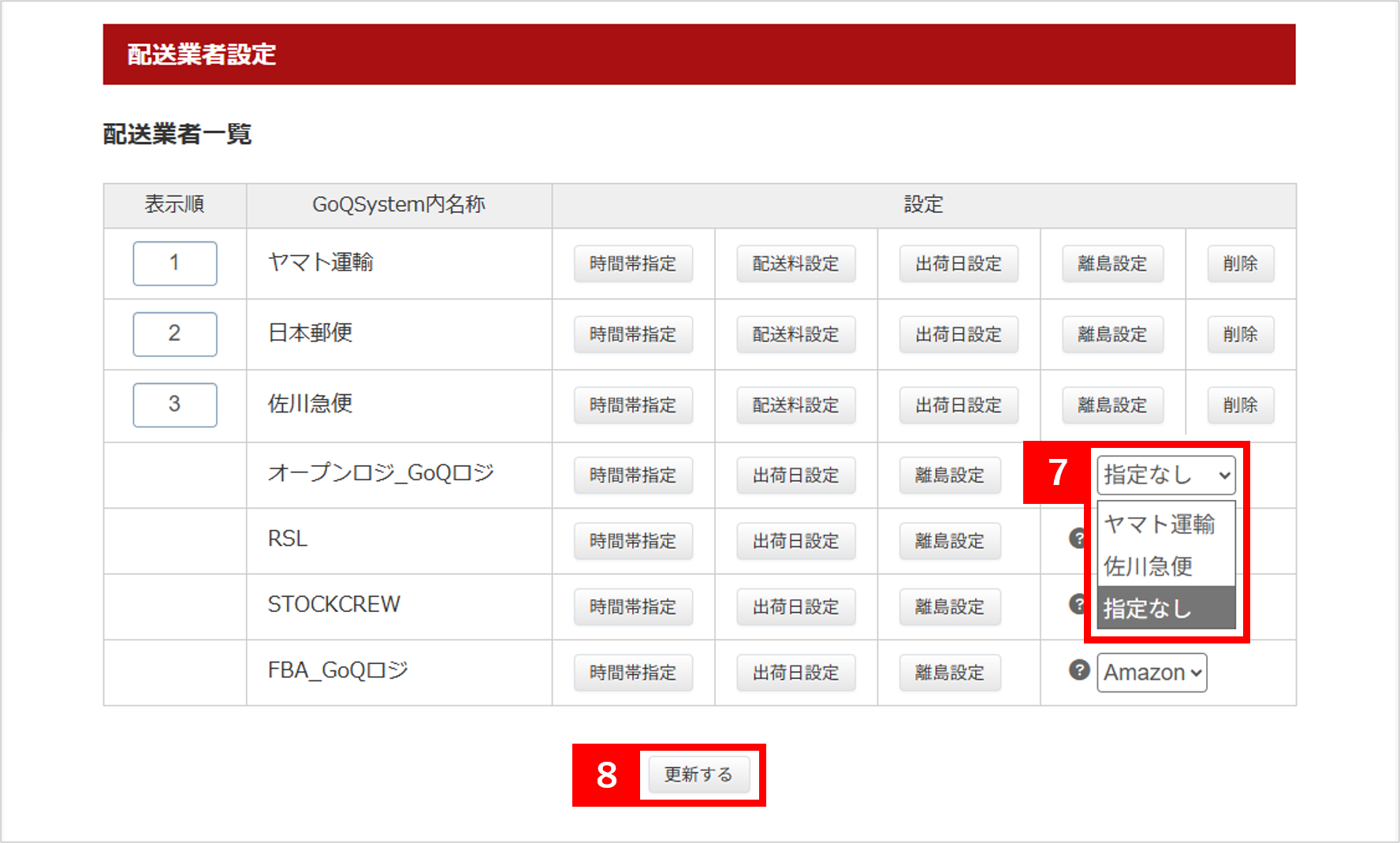Pick the highlighted 指定なし option in the list

1165,608
